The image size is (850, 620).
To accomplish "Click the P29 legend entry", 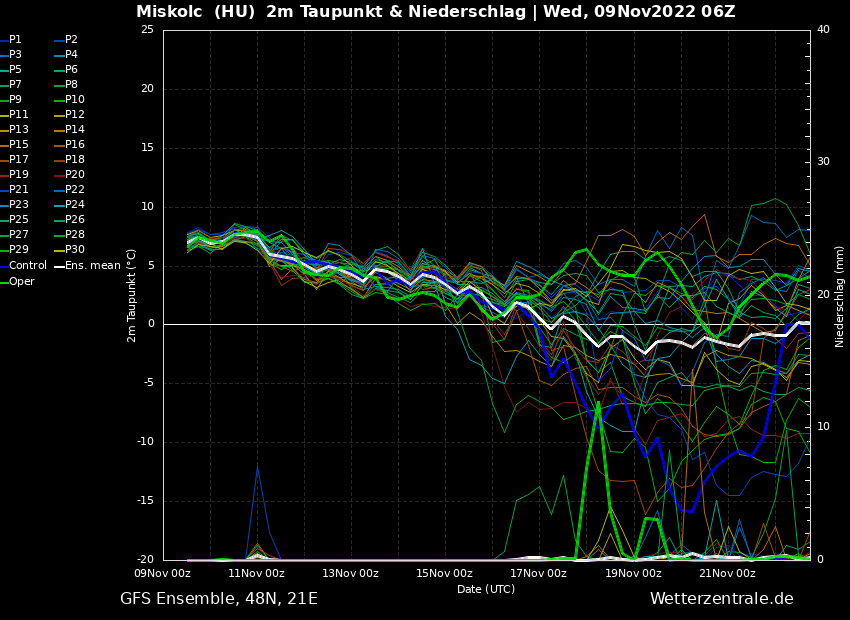I will pos(18,250).
